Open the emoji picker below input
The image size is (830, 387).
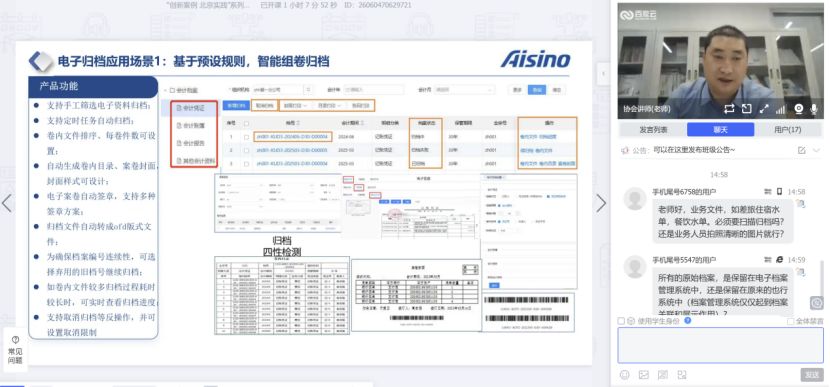coord(625,375)
